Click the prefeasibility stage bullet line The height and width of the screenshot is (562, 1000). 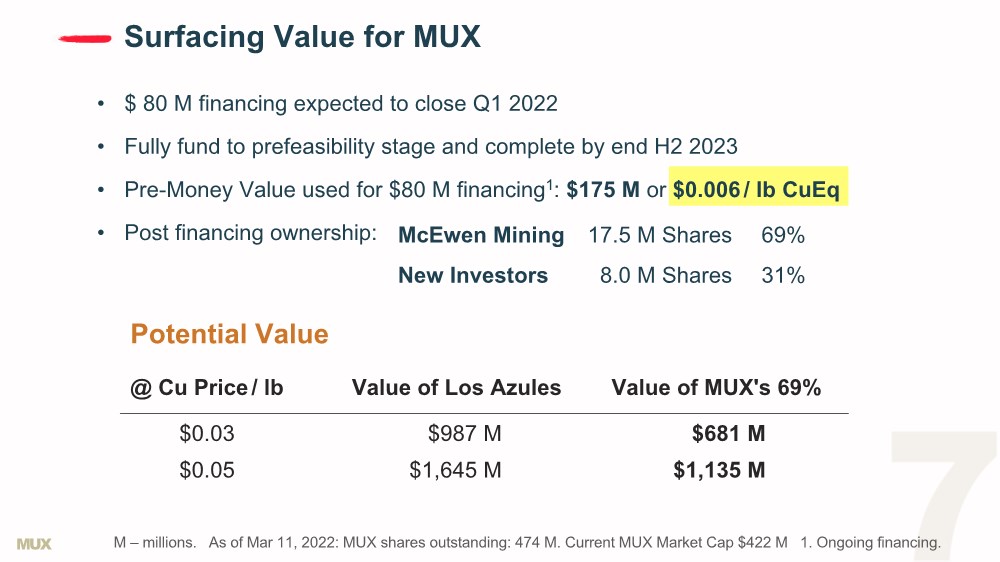click(430, 147)
